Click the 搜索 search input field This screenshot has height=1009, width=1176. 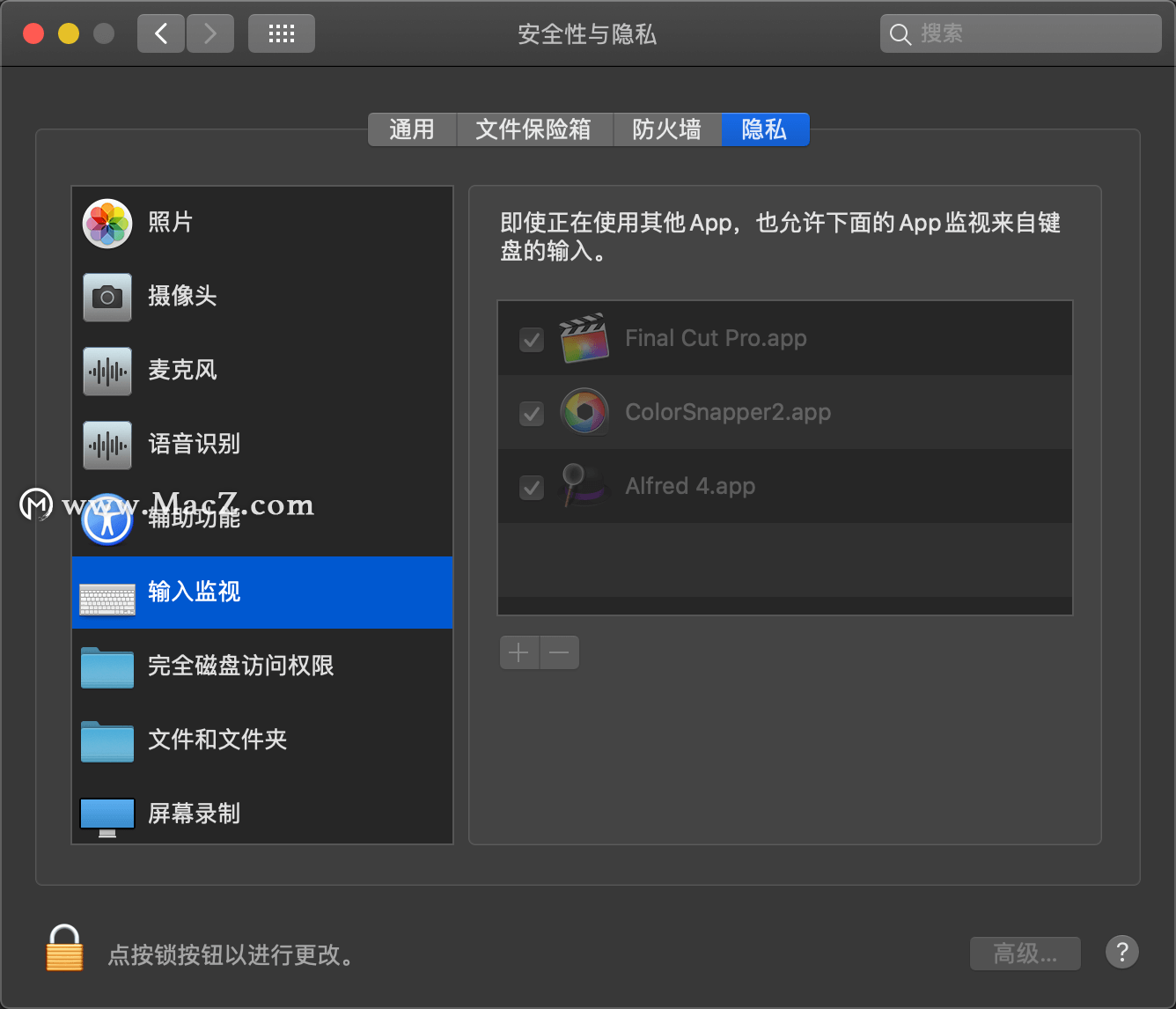click(x=1021, y=33)
